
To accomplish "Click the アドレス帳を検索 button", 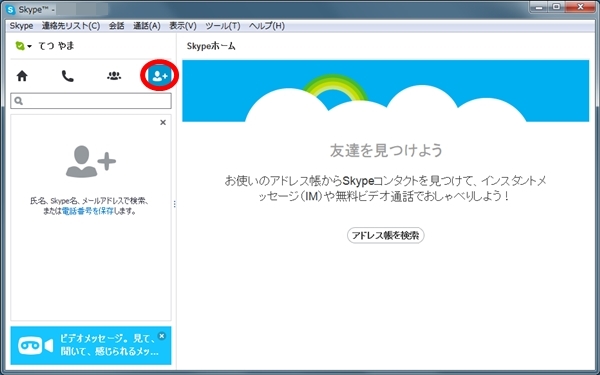I will click(386, 235).
